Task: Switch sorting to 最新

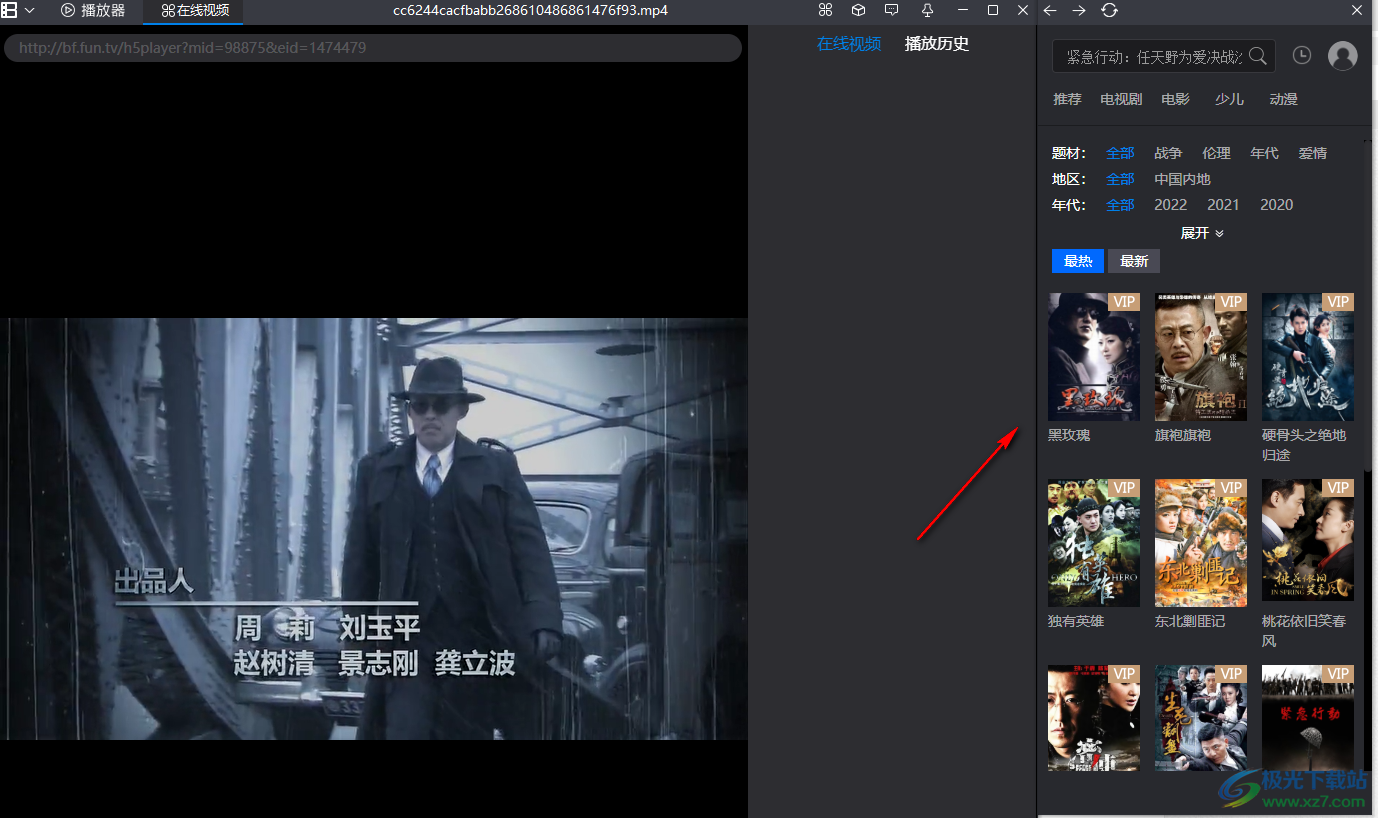Action: point(1133,261)
